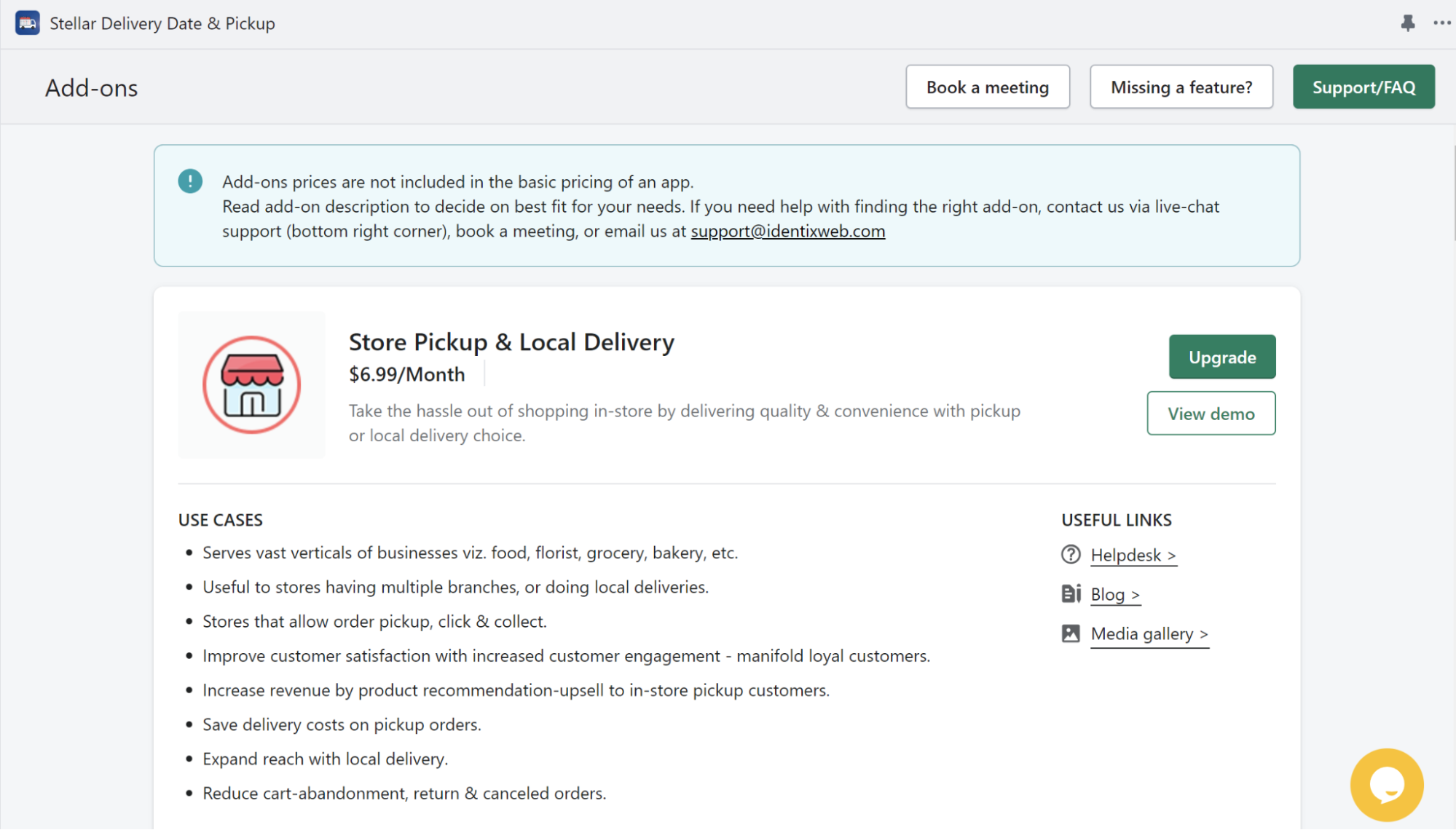The height and width of the screenshot is (830, 1456).
Task: Open the three-dot more options menu
Action: point(1441,23)
